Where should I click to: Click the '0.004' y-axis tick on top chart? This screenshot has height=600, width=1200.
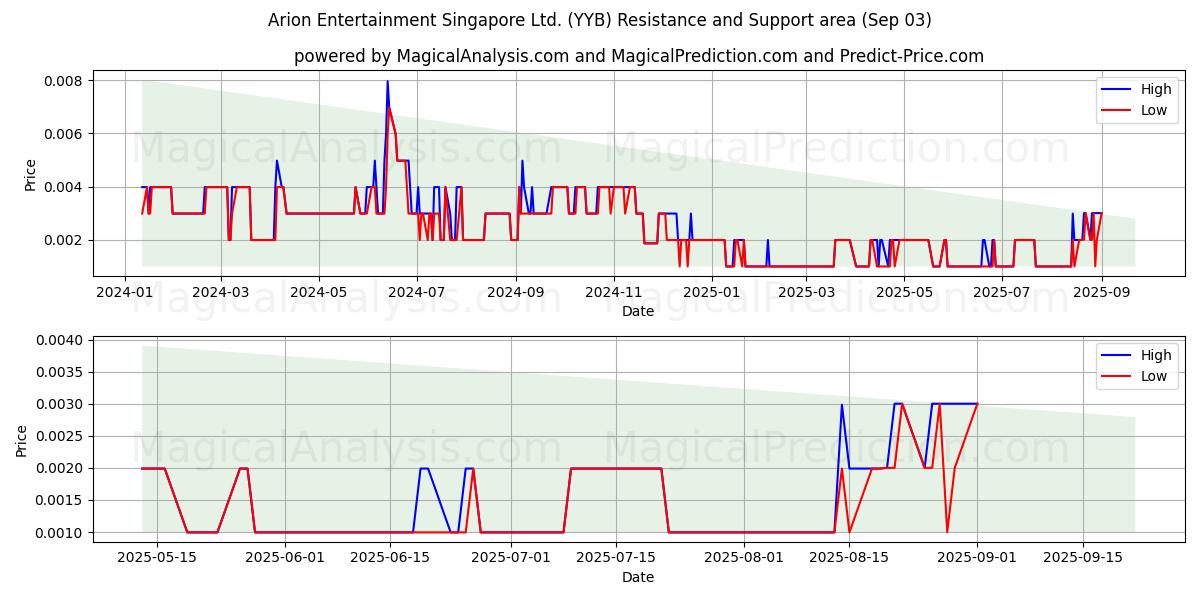65,187
